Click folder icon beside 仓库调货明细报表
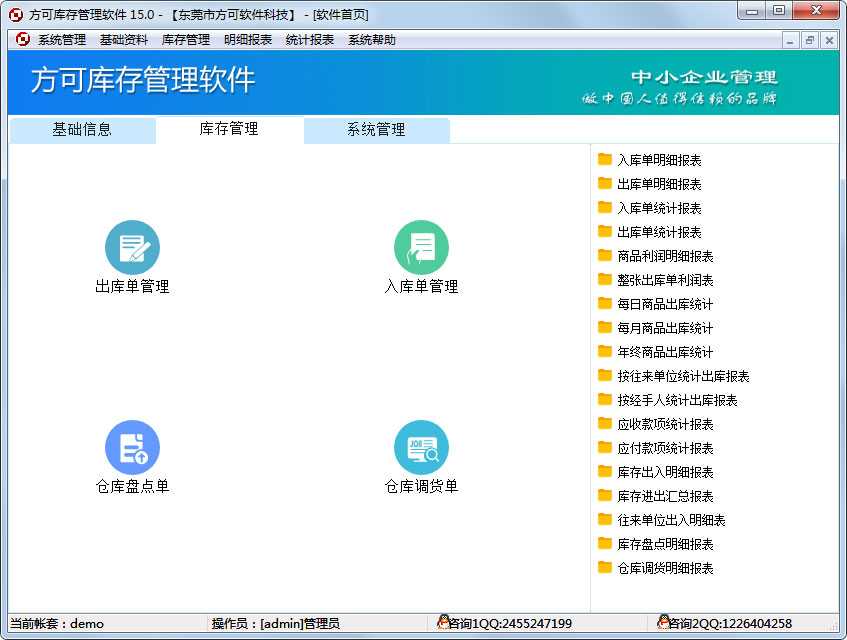This screenshot has height=640, width=847. coord(605,568)
